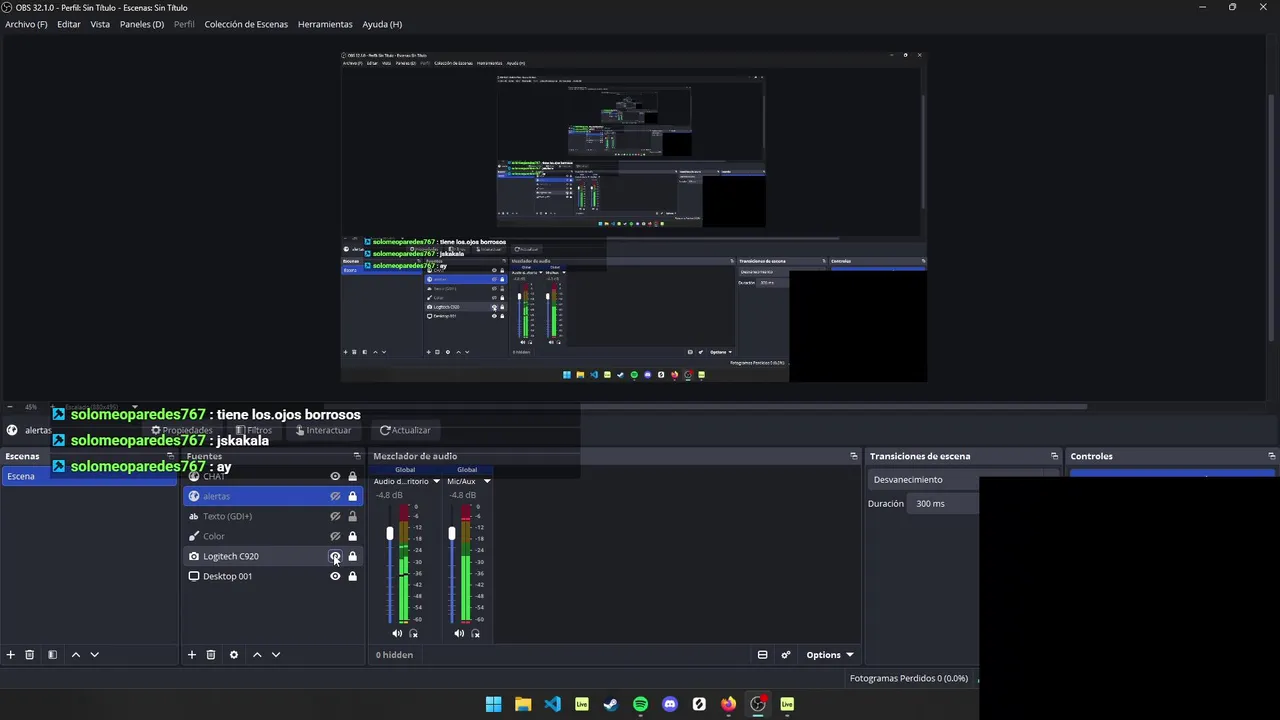This screenshot has width=1280, height=720.
Task: Delete the selected source with the trash icon
Action: pyautogui.click(x=211, y=655)
